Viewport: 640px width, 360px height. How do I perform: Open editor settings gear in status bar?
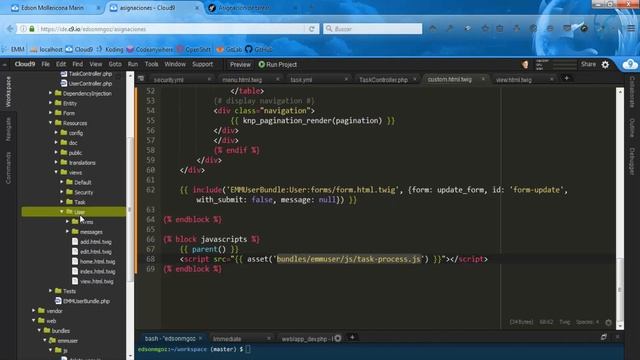pos(609,322)
